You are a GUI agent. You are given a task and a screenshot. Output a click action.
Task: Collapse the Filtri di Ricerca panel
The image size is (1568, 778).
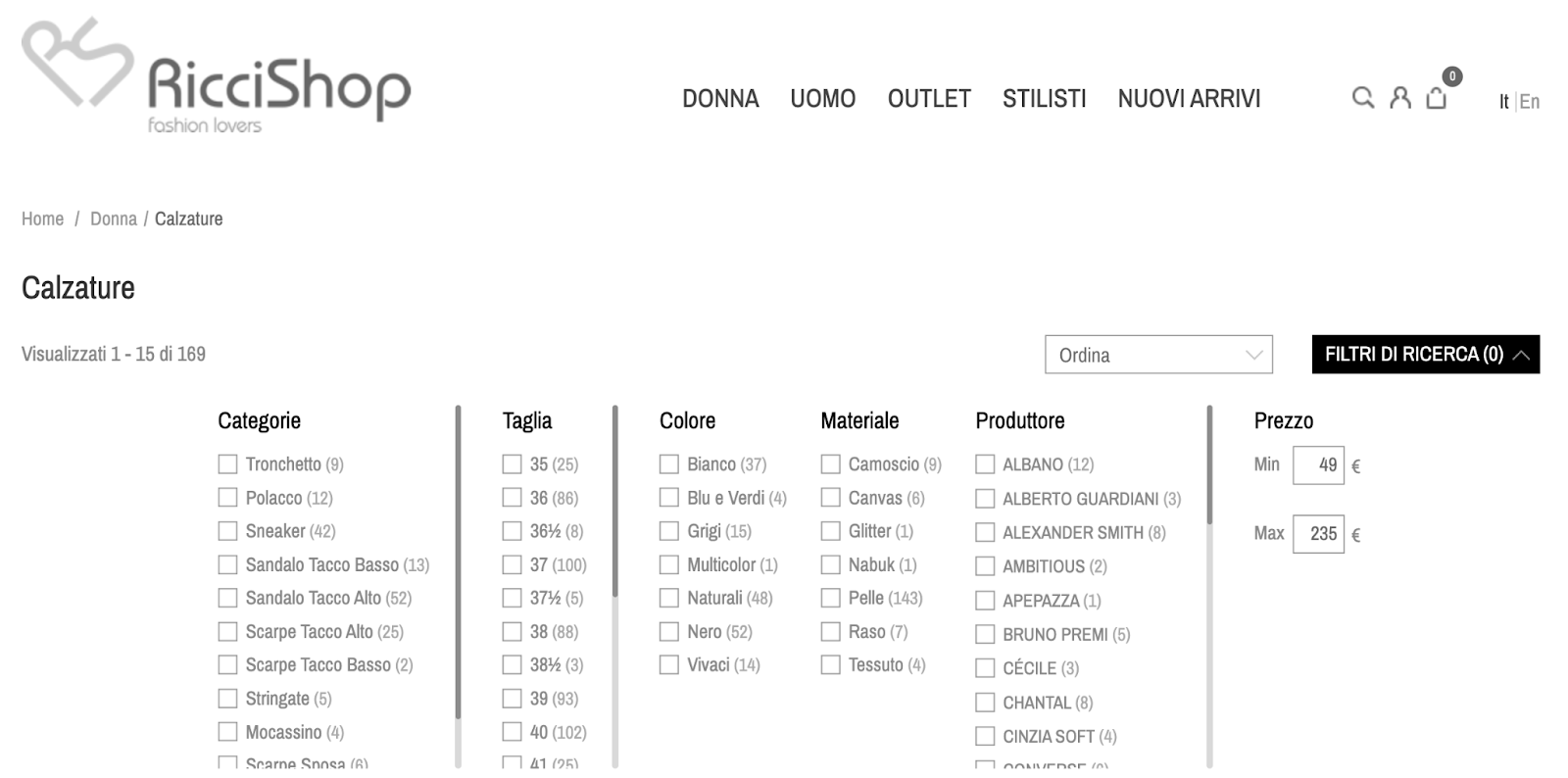click(x=1425, y=355)
